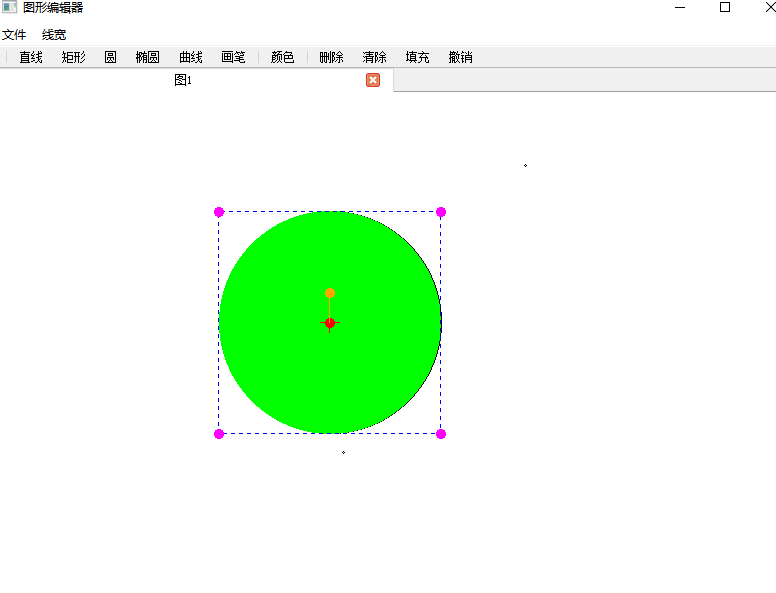Click the top-right magenta resize handle
The width and height of the screenshot is (776, 593).
tap(441, 212)
